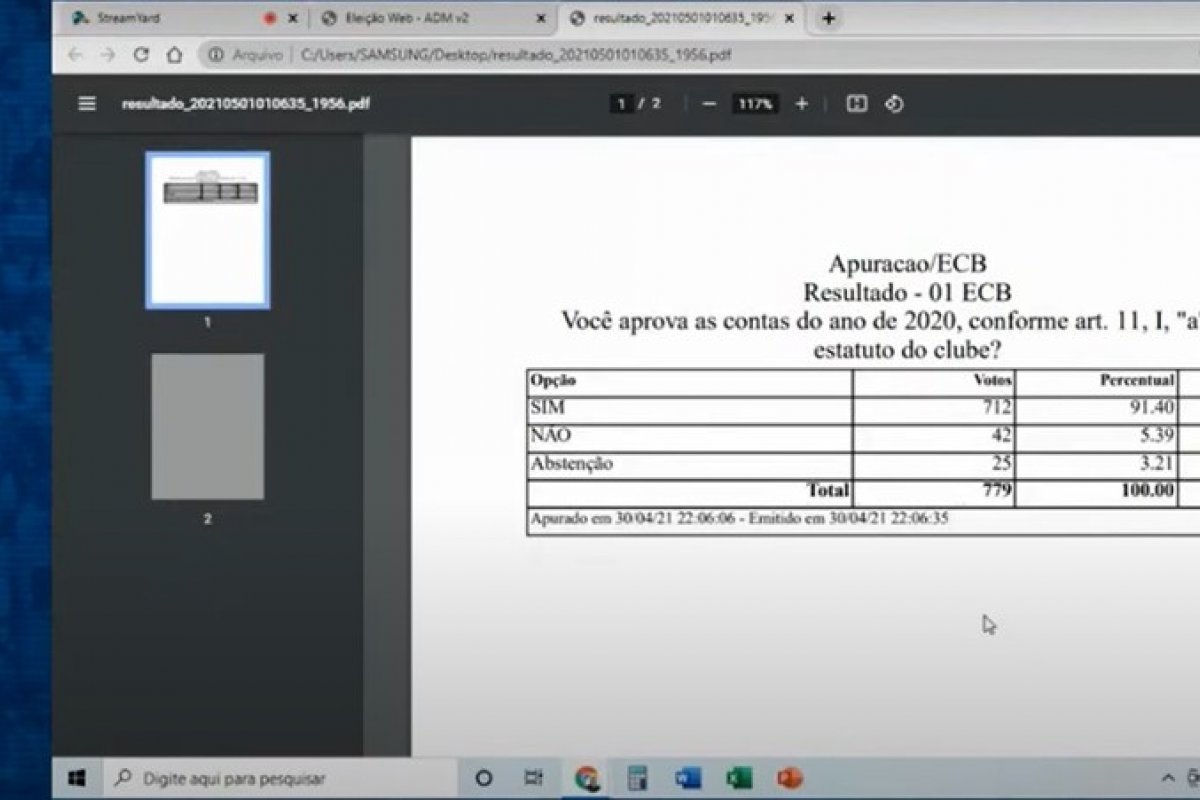Open a new browser tab
Viewport: 1200px width, 800px height.
click(x=828, y=18)
